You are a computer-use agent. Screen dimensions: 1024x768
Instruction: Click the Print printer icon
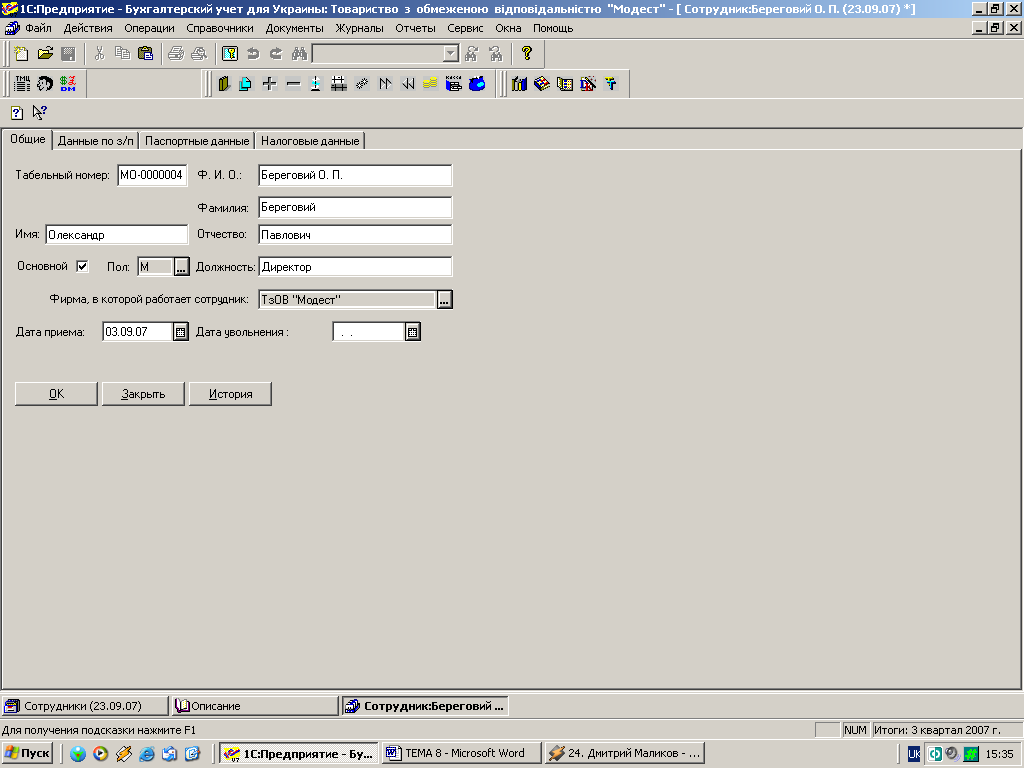[x=176, y=54]
